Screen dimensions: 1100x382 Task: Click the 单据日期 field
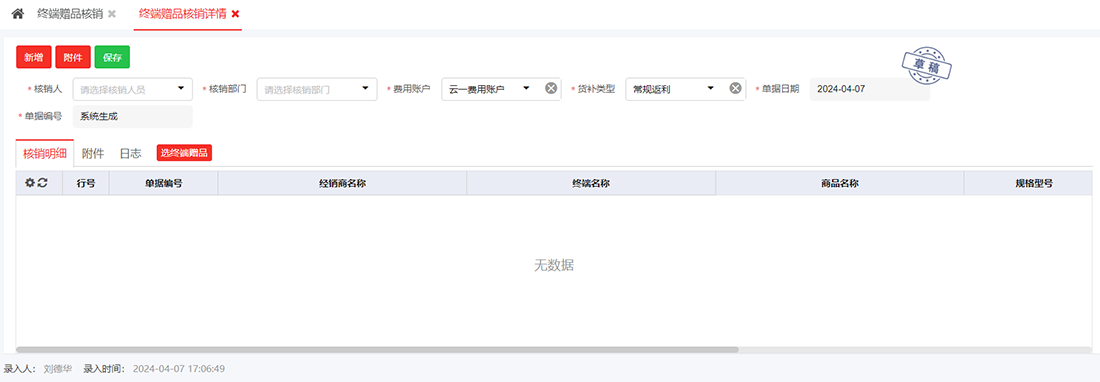(870, 89)
